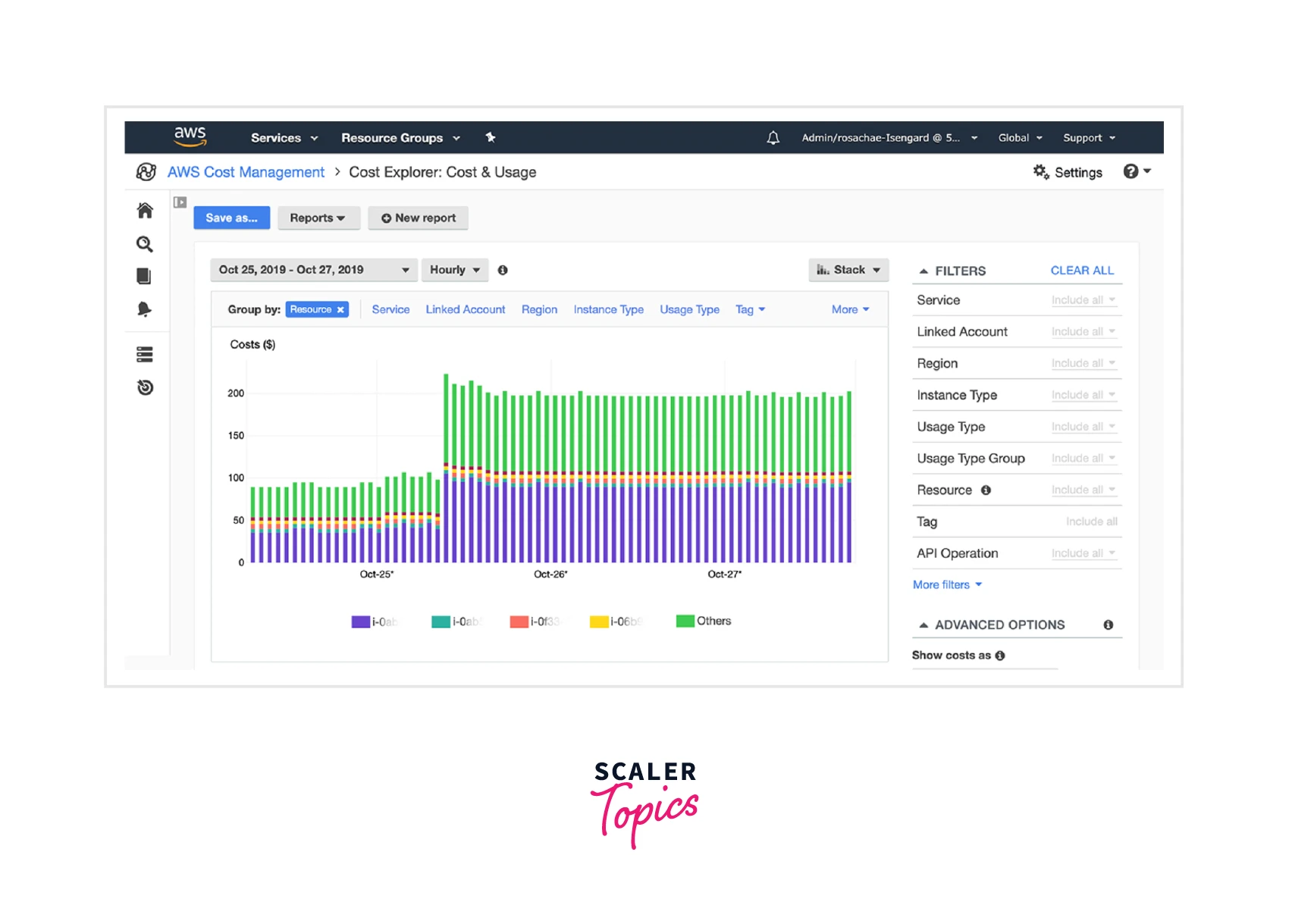This screenshot has height=924, width=1292.
Task: Click the info icon next to Hourly
Action: coord(503,271)
